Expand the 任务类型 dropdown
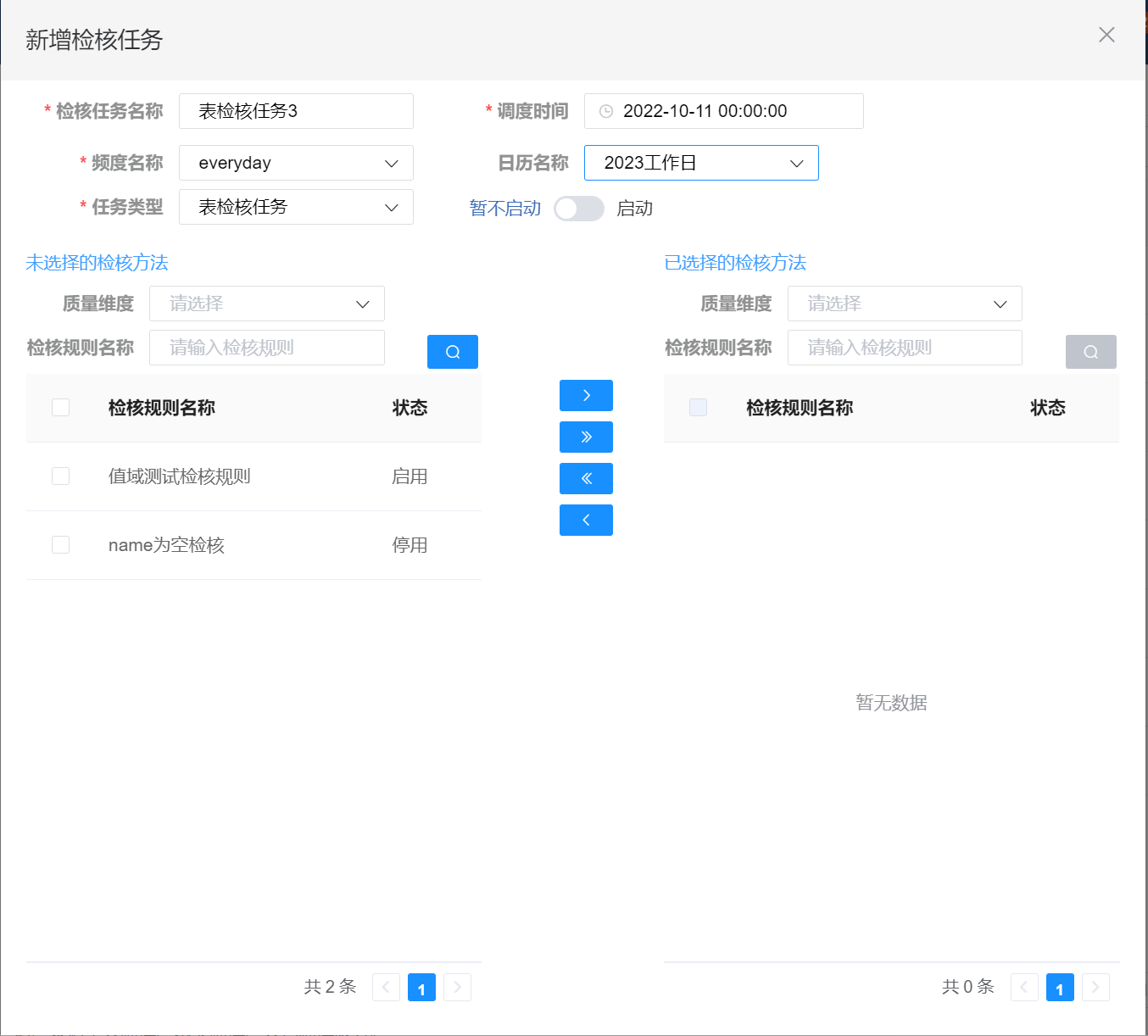1148x1036 pixels. 296,207
